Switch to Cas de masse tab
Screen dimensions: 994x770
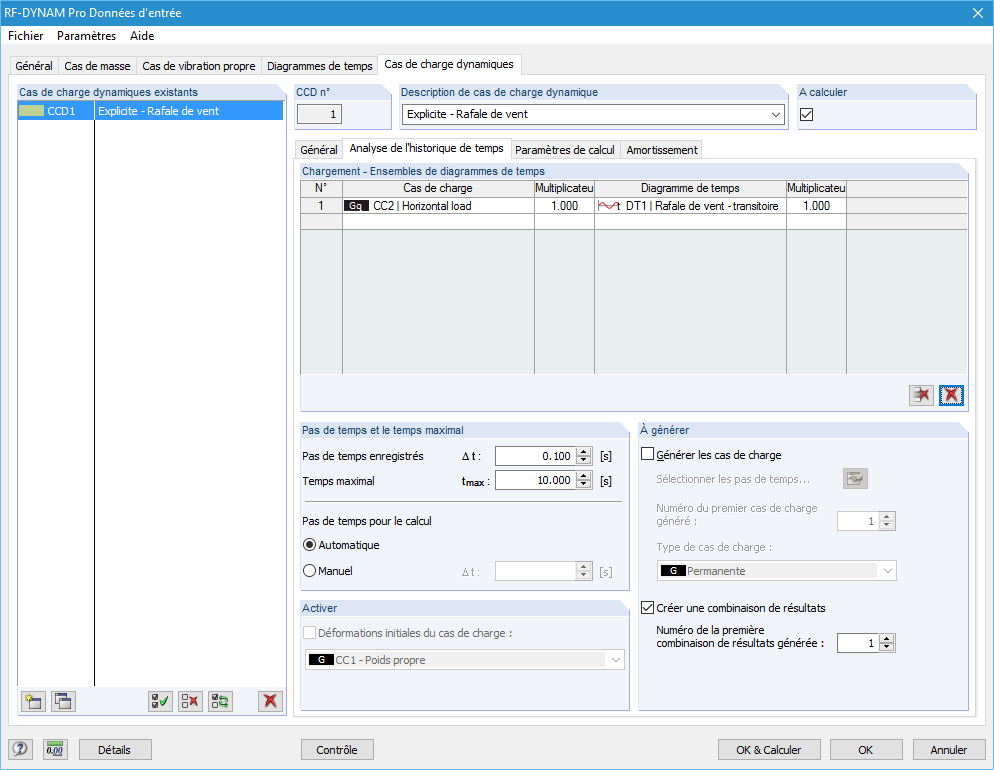pyautogui.click(x=97, y=66)
